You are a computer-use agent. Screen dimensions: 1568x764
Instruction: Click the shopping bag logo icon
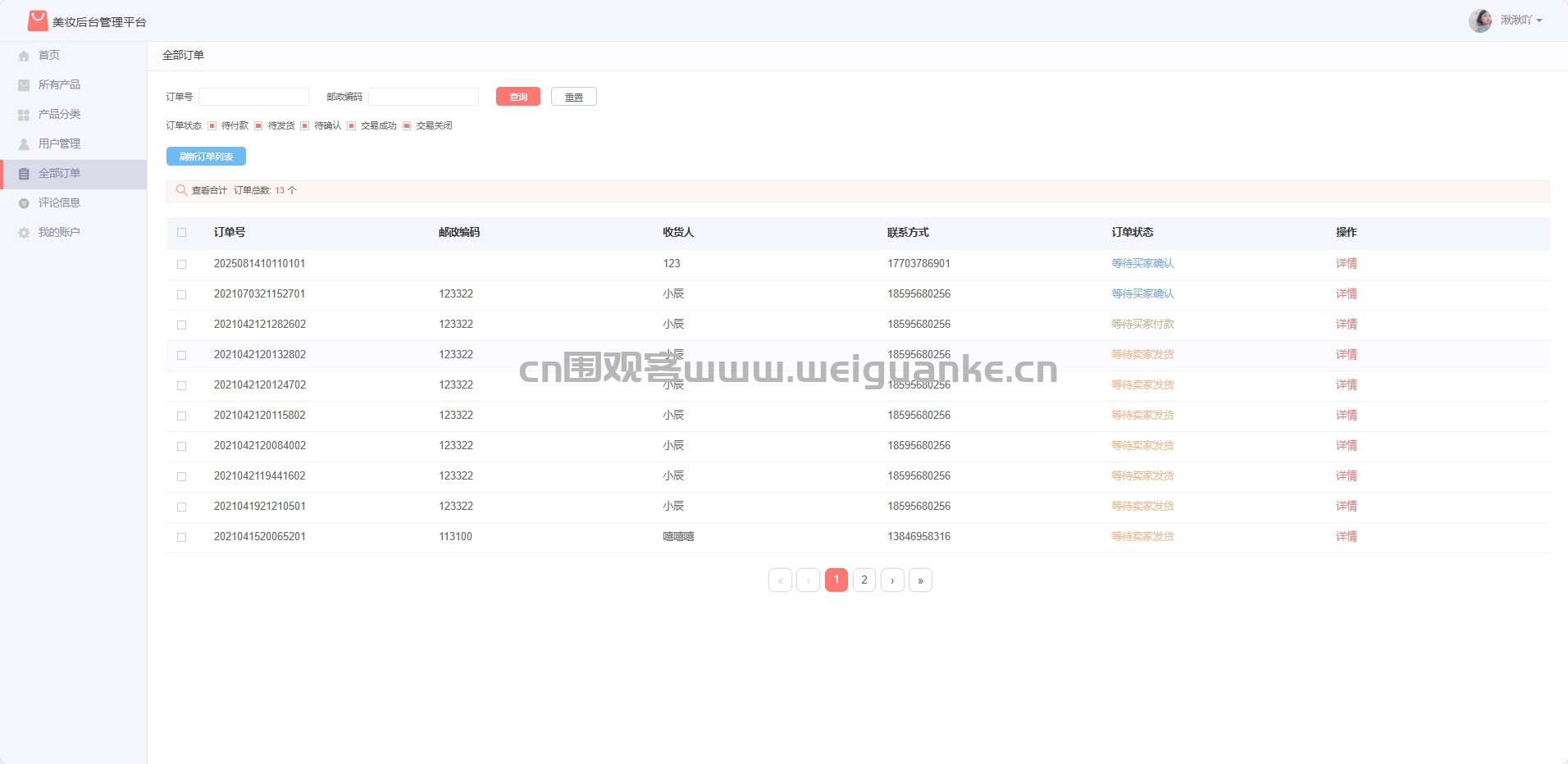[x=38, y=20]
